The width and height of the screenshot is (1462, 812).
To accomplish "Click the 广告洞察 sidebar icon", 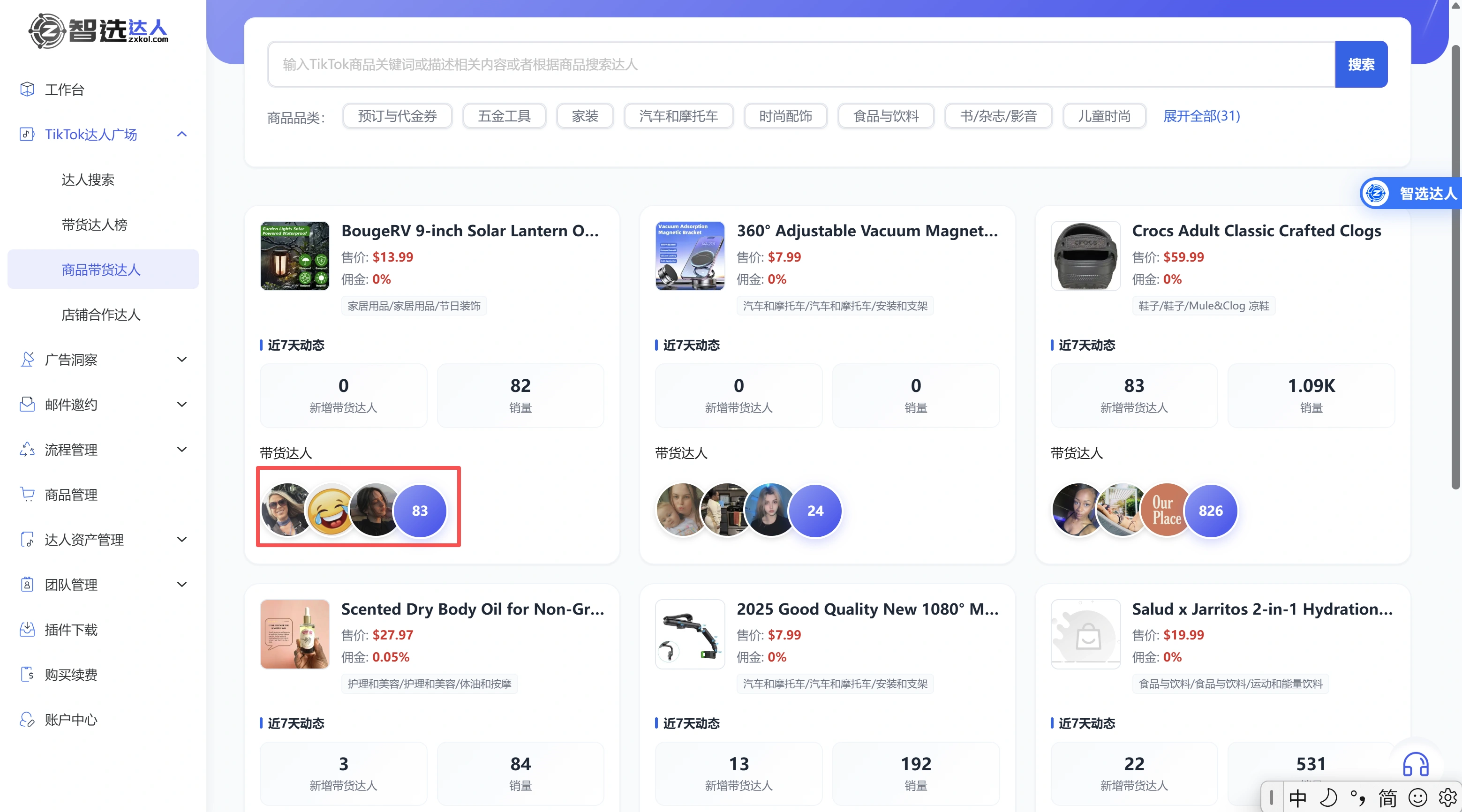I will coord(27,359).
